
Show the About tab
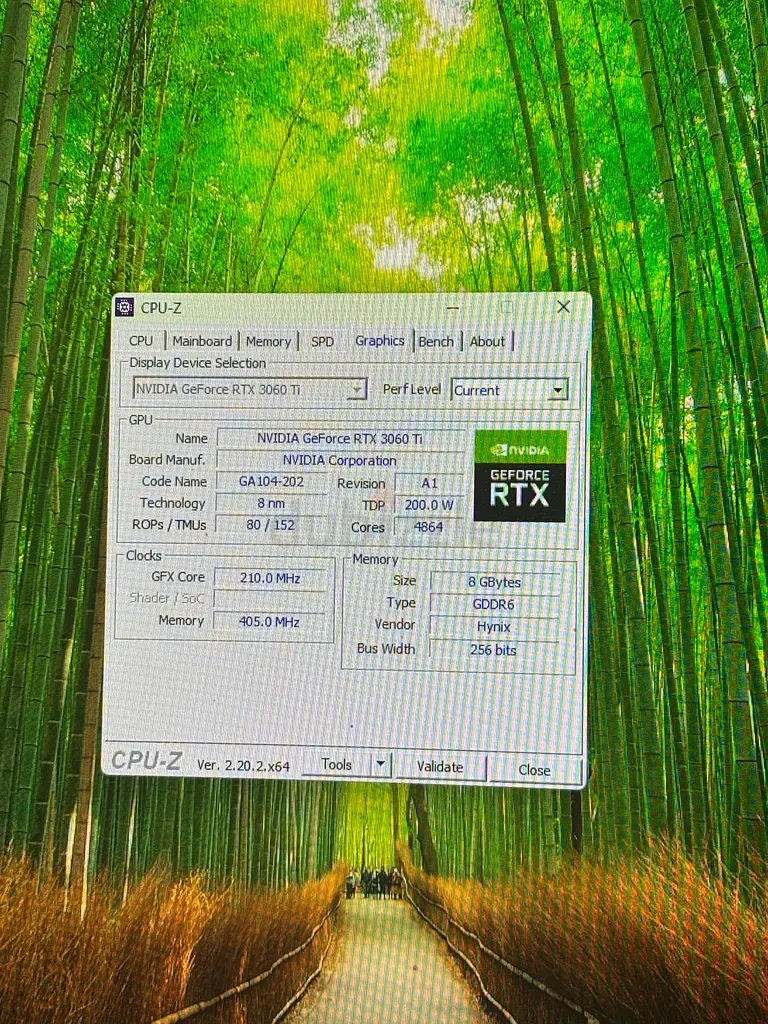tap(487, 342)
